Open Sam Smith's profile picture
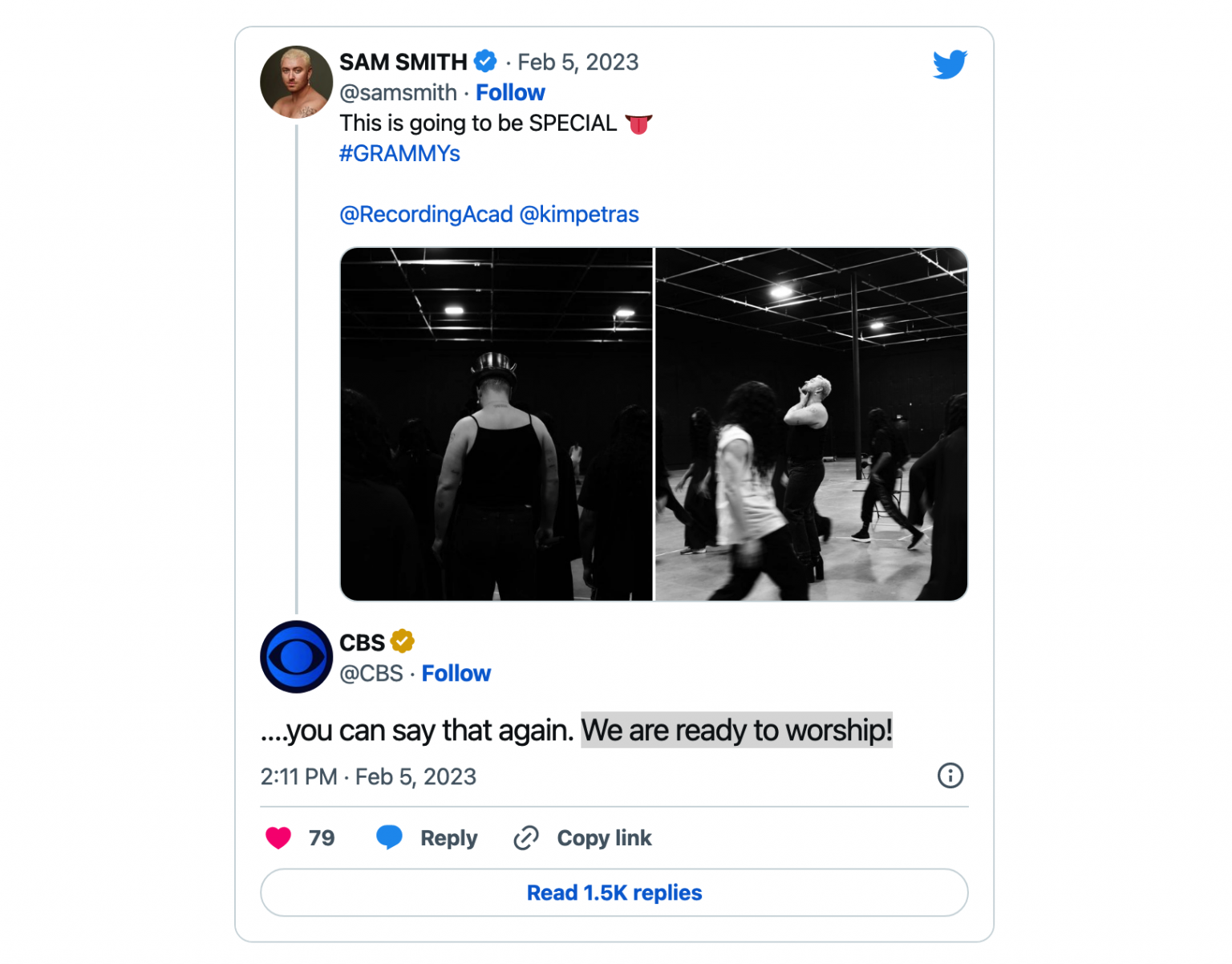The width and height of the screenshot is (1232, 964). coord(296,82)
